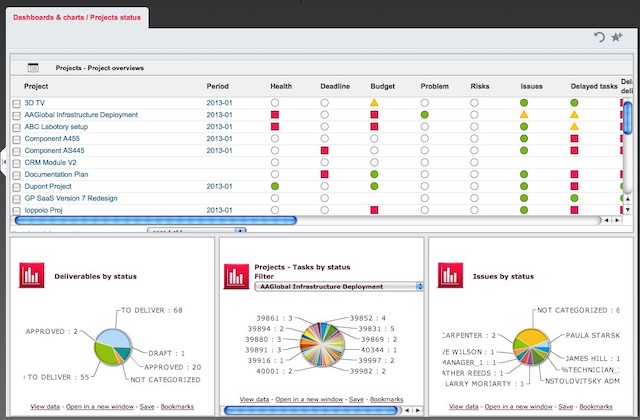Click the yellow Delayed tasks triangle for ABC Labotory setup
Image resolution: width=640 pixels, height=420 pixels.
point(574,127)
